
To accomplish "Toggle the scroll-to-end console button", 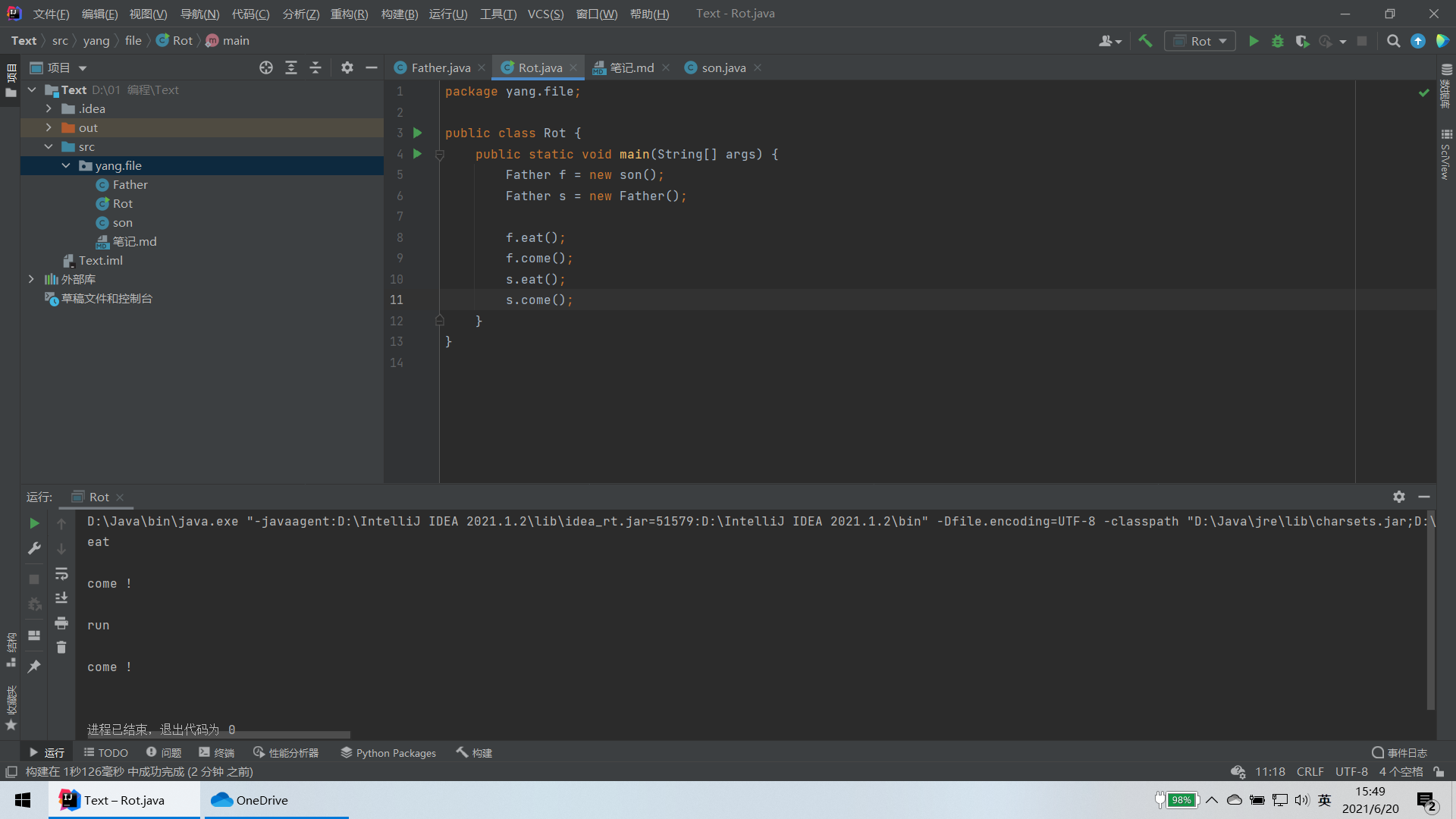I will tap(61, 598).
